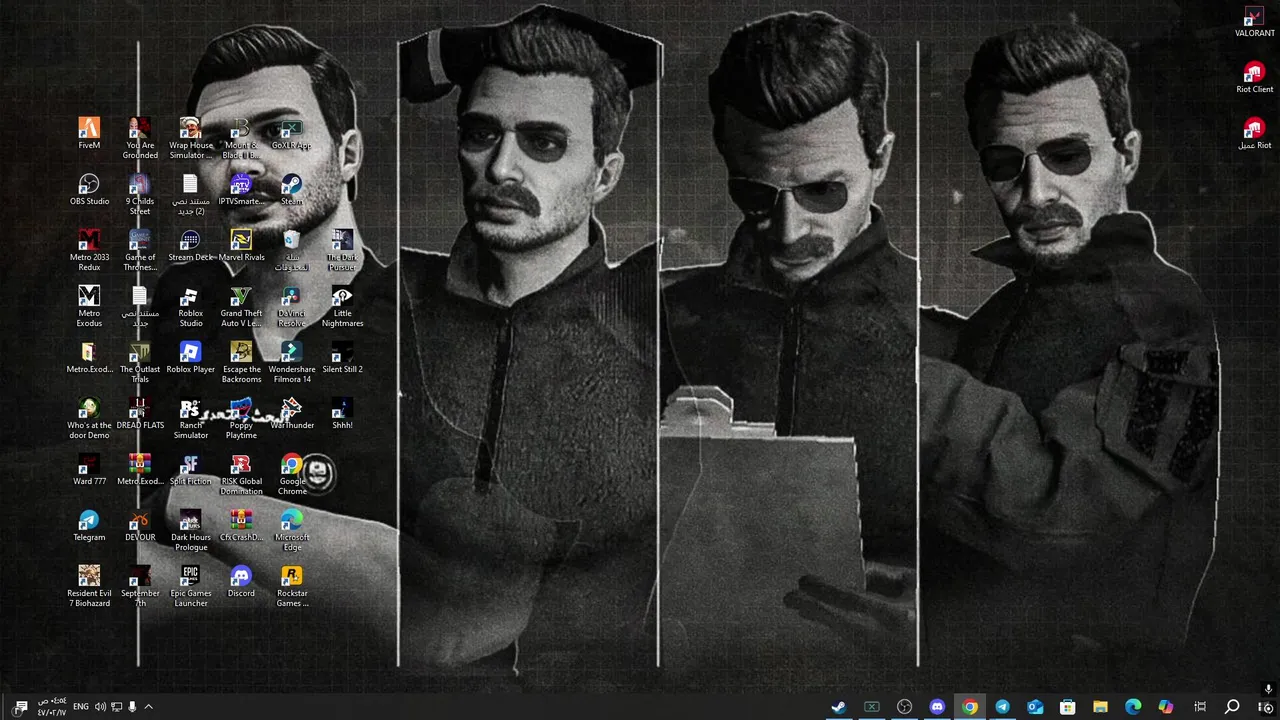Image resolution: width=1280 pixels, height=720 pixels.
Task: Launch You Are Grounded from desktop
Action: point(140,138)
